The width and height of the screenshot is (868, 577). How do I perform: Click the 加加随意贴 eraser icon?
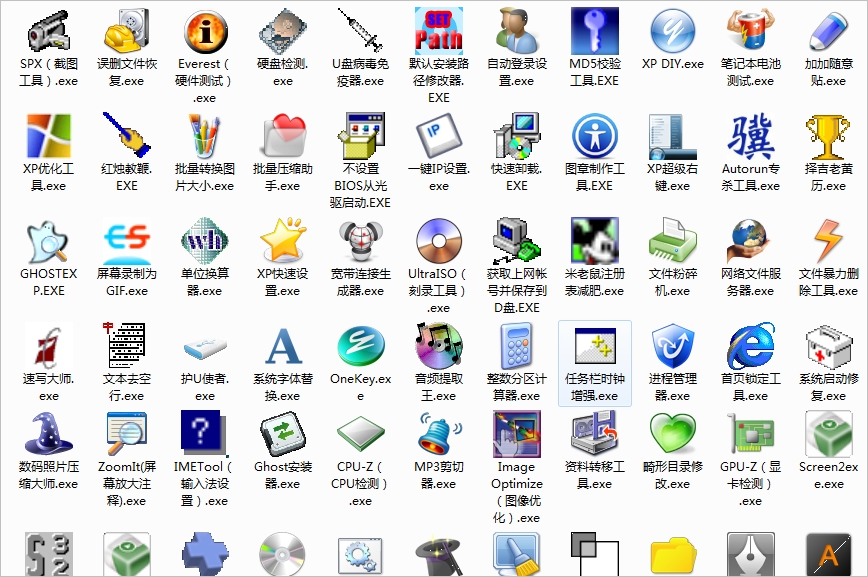click(828, 31)
